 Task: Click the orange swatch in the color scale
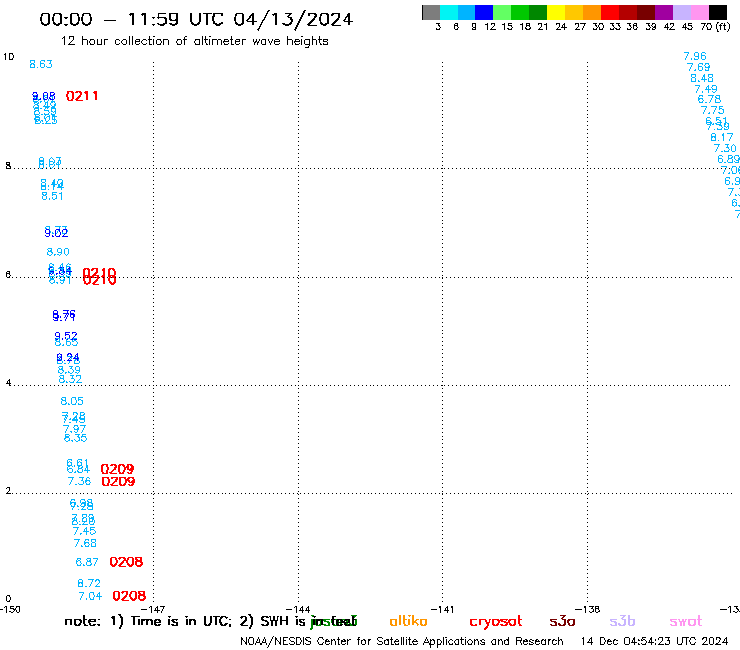pyautogui.click(x=592, y=12)
